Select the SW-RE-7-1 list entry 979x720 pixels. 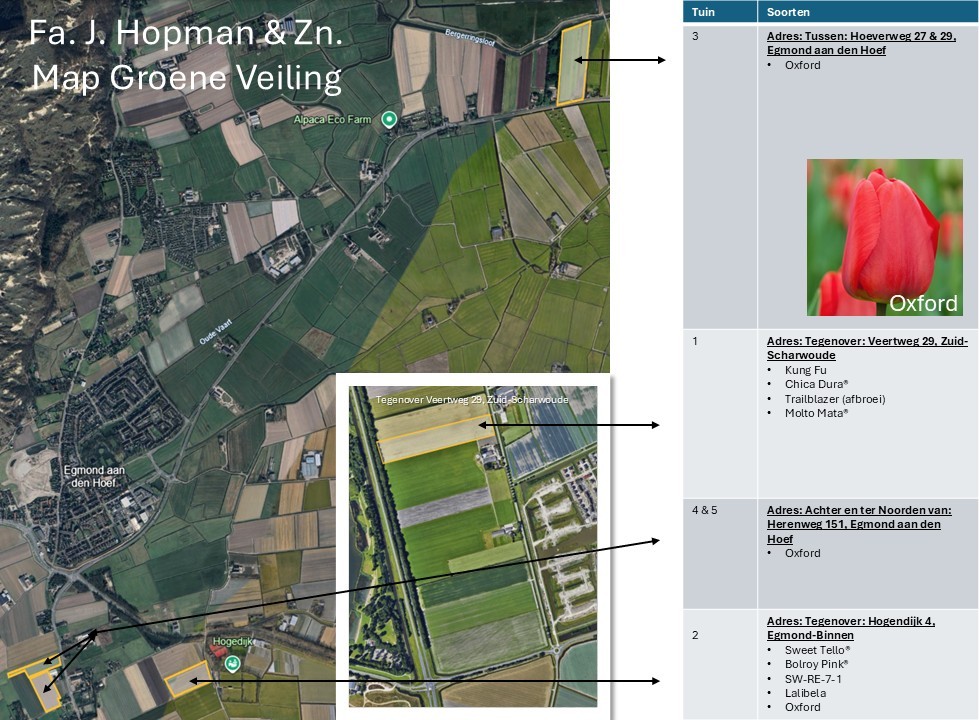pyautogui.click(x=813, y=679)
